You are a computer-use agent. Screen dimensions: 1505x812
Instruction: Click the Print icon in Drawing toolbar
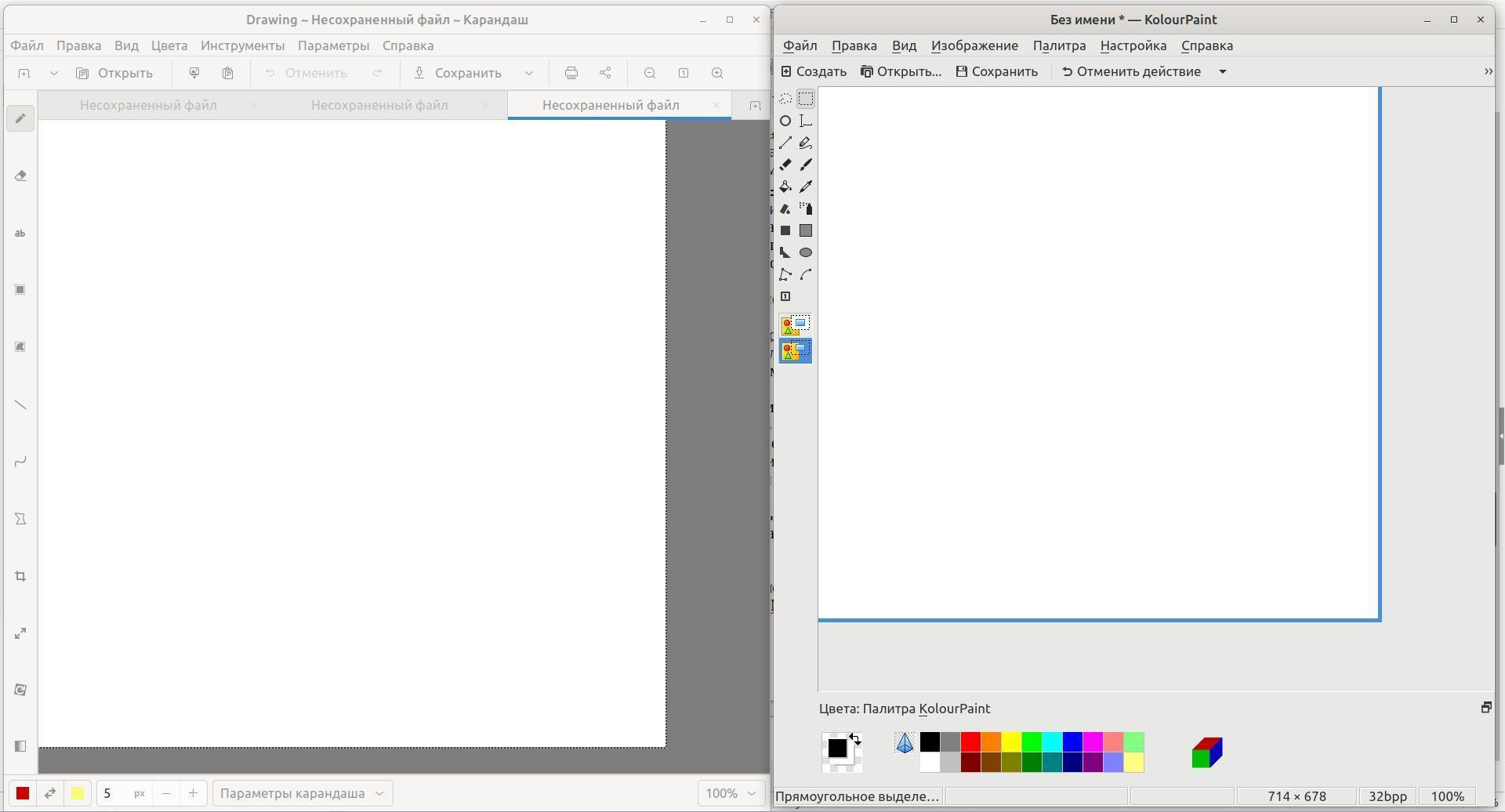click(571, 73)
